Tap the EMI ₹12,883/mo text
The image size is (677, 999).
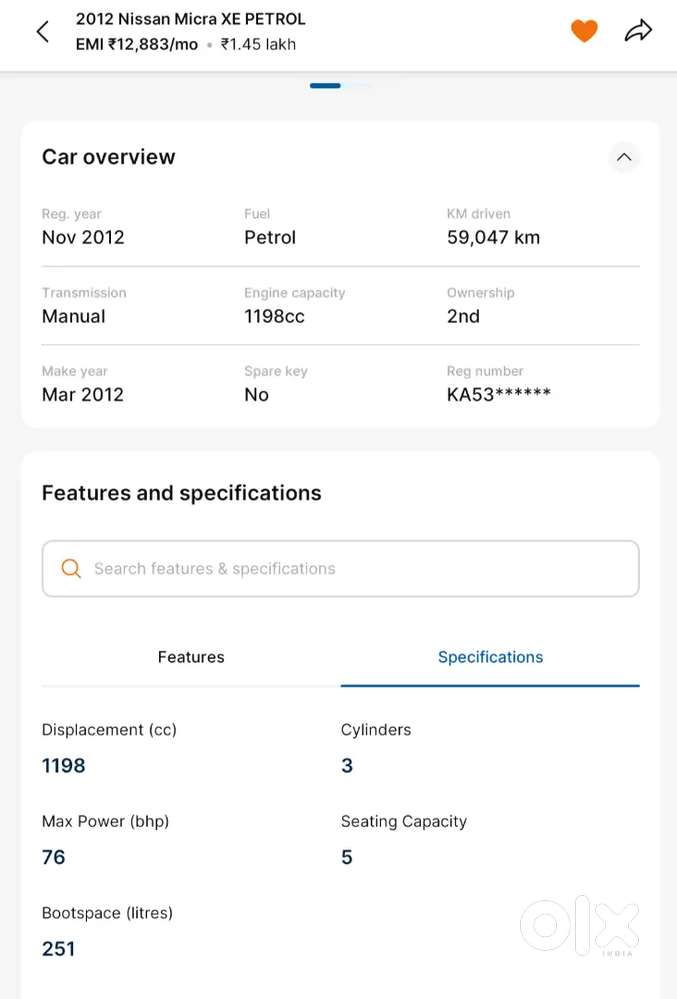click(x=136, y=45)
